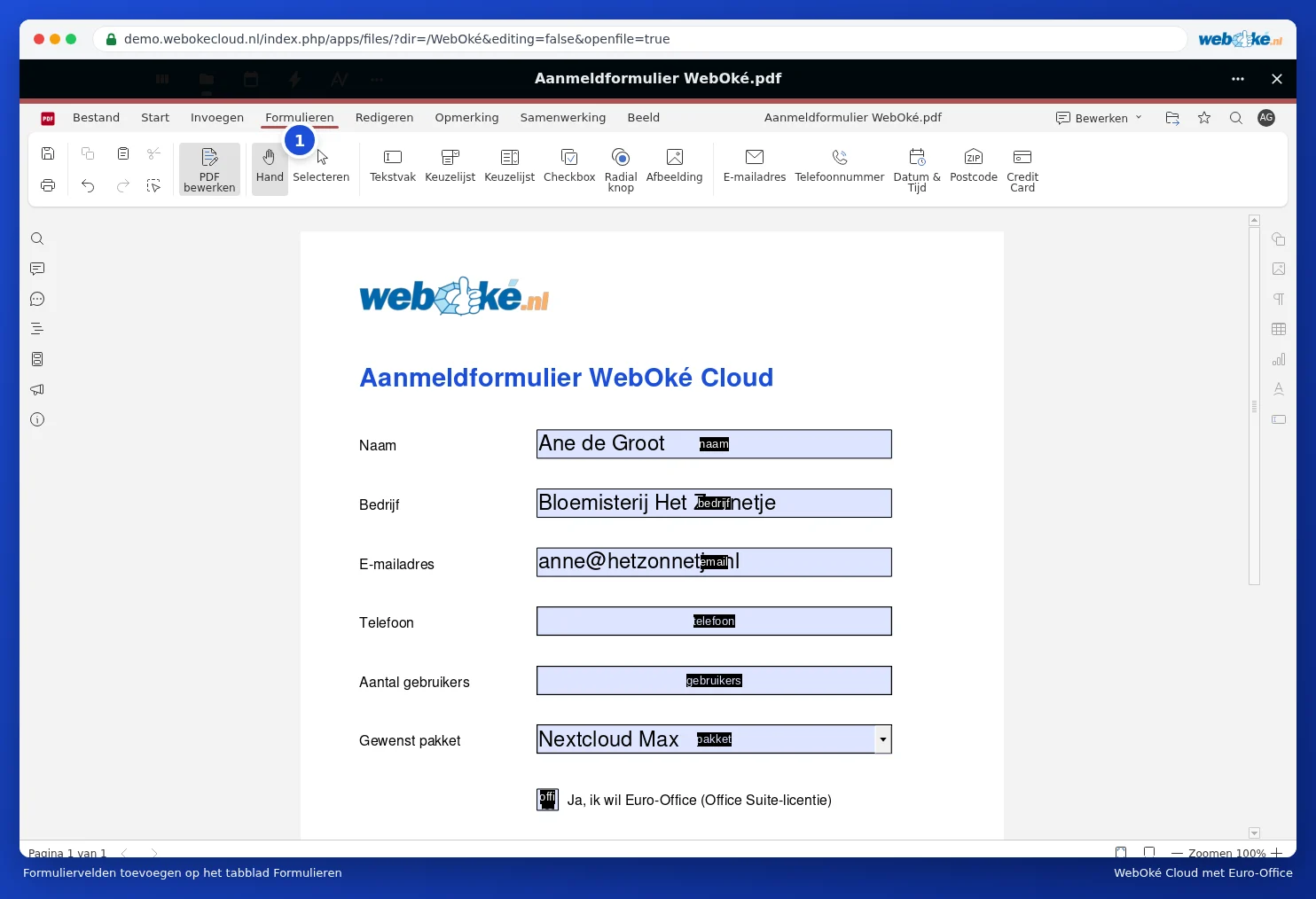Click the vertical scrollbar of the document
This screenshot has width=1316, height=899.
point(1254,406)
